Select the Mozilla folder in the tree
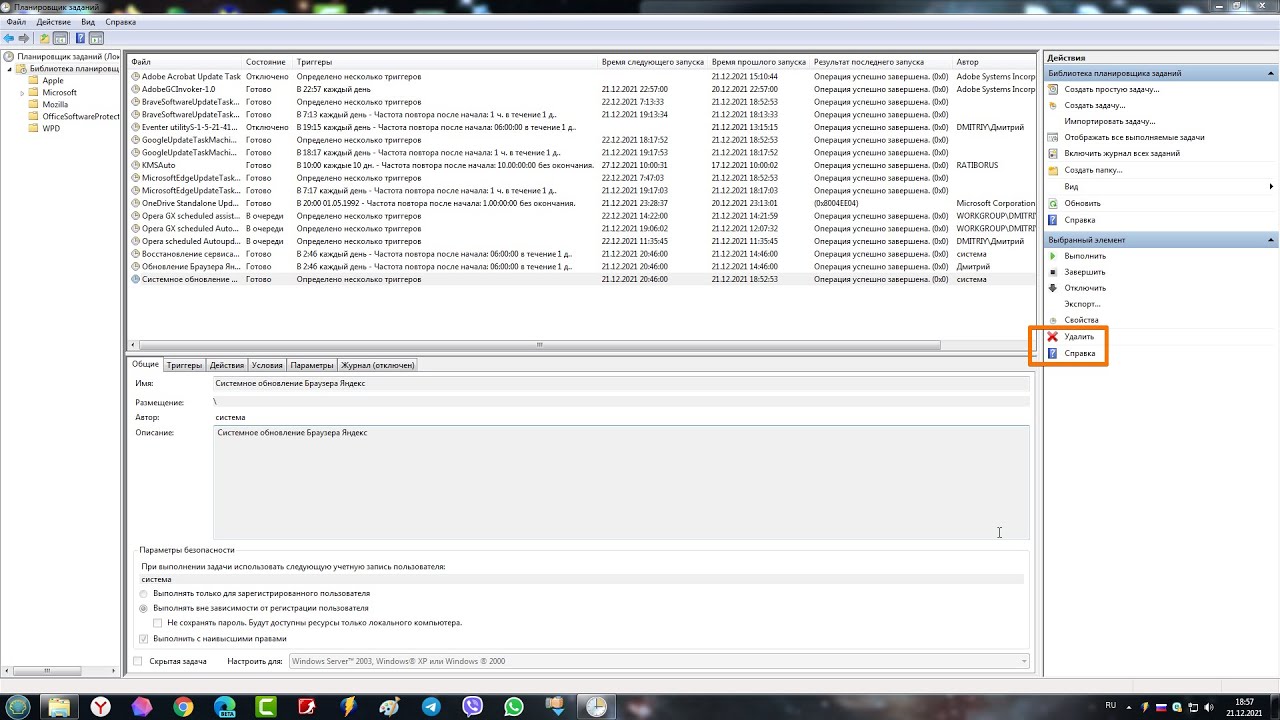The height and width of the screenshot is (720, 1280). (x=55, y=104)
